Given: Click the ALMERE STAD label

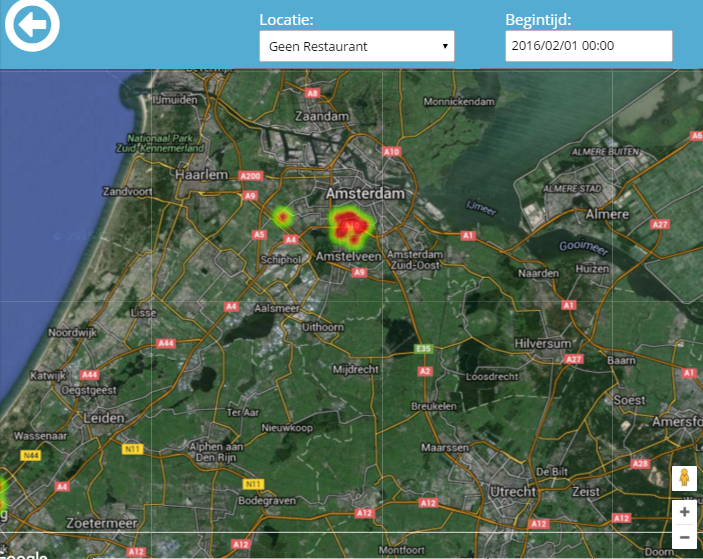Looking at the screenshot, I should click(x=573, y=189).
